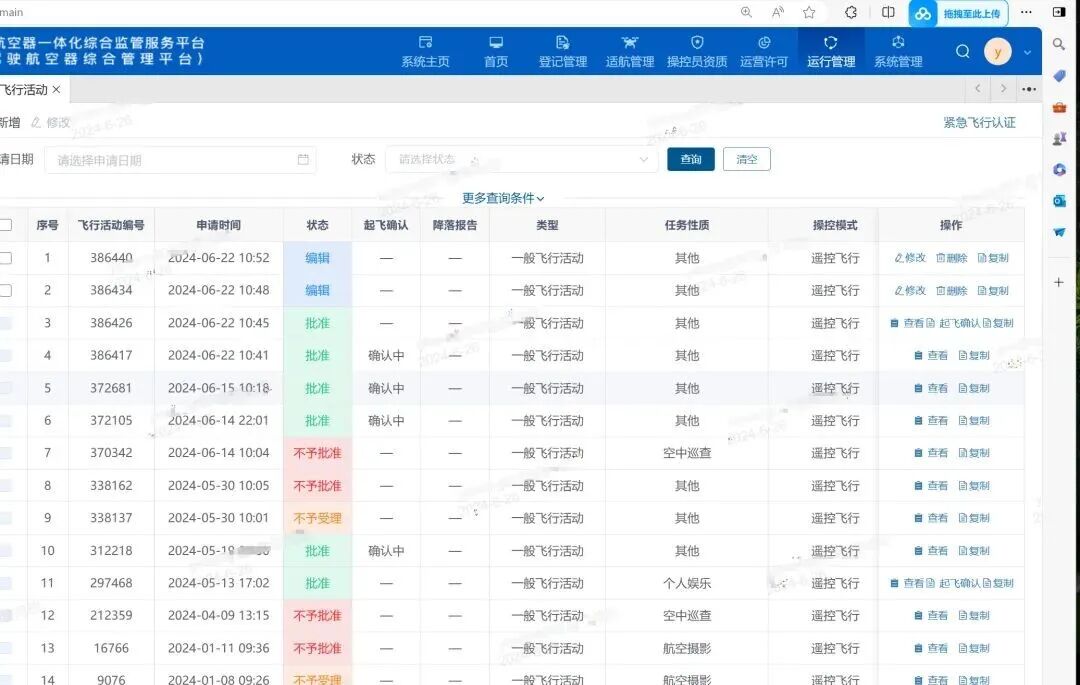Check the row 386440 checkbox
This screenshot has height=685, width=1080.
coord(6,257)
